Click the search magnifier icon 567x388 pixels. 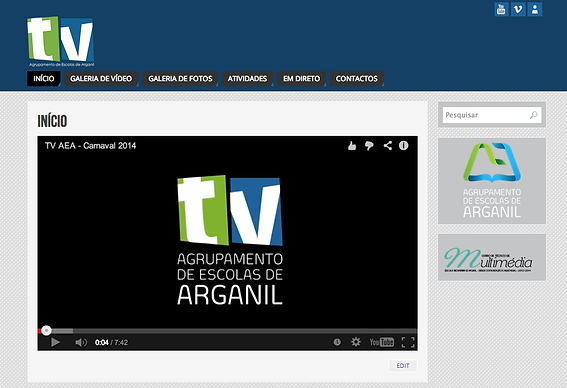[534, 115]
